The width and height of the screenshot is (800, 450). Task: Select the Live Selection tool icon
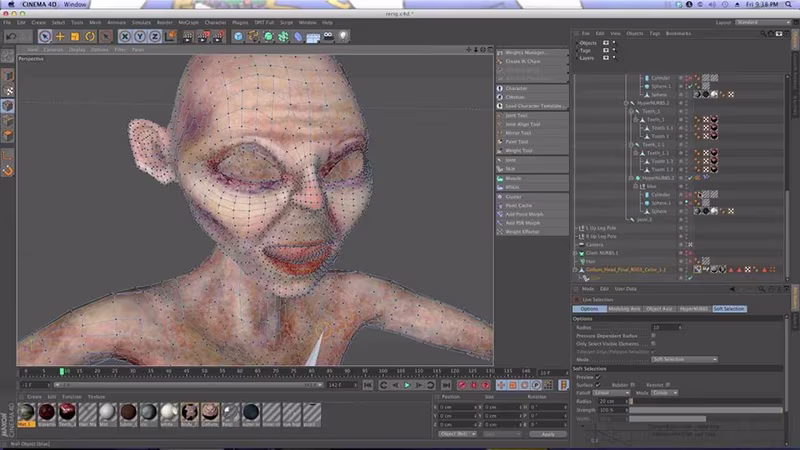[45, 36]
